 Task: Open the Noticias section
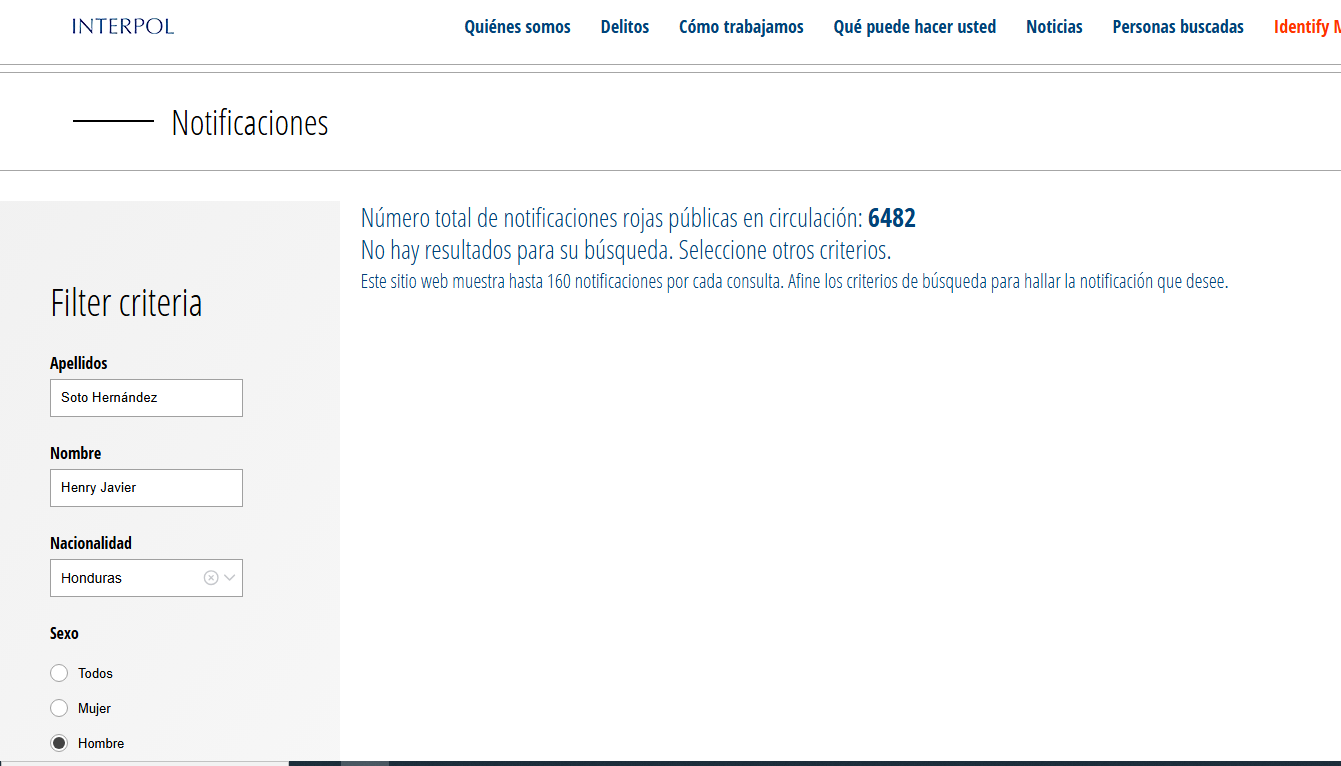click(x=1054, y=27)
